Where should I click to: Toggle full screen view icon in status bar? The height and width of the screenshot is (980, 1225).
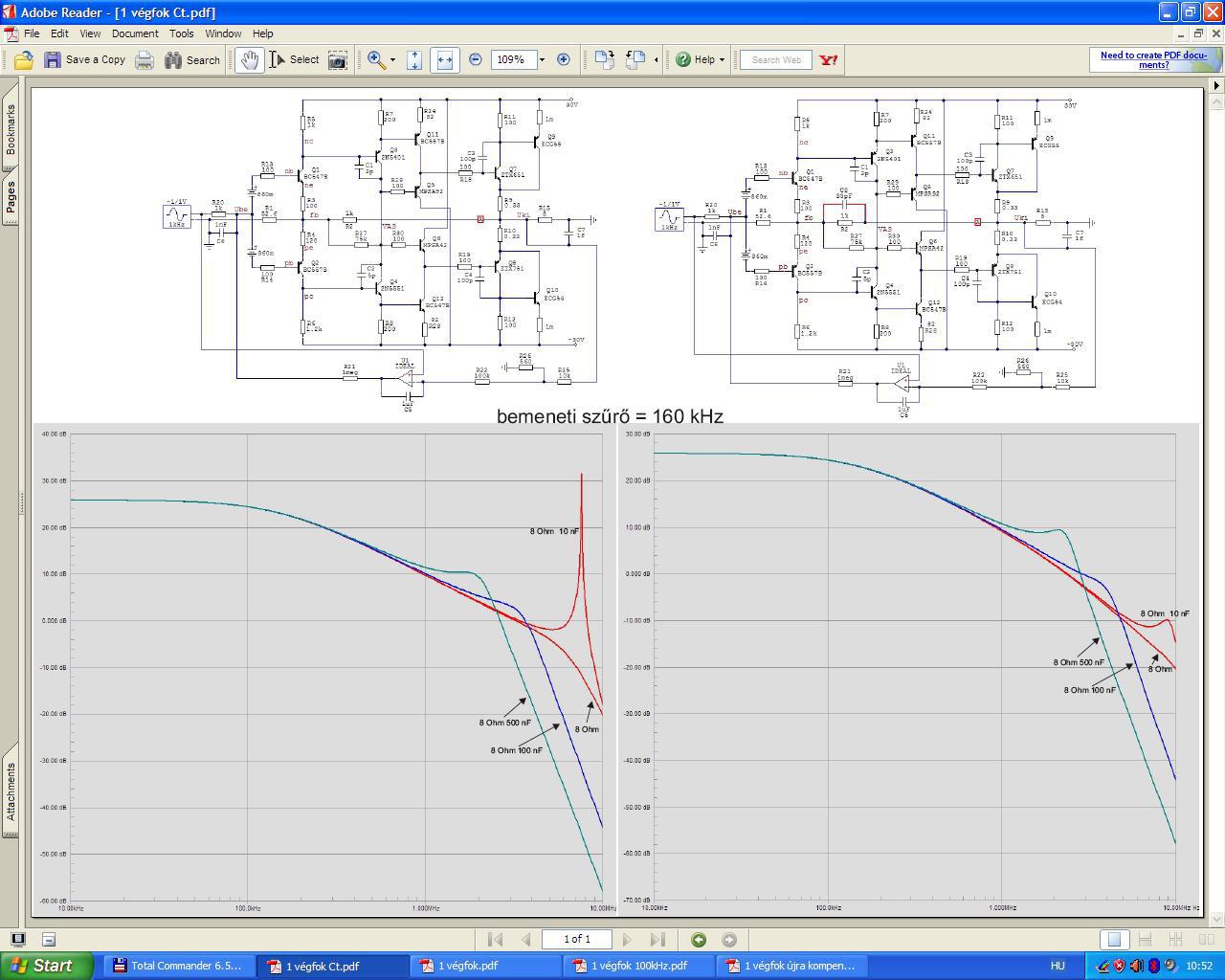18,940
